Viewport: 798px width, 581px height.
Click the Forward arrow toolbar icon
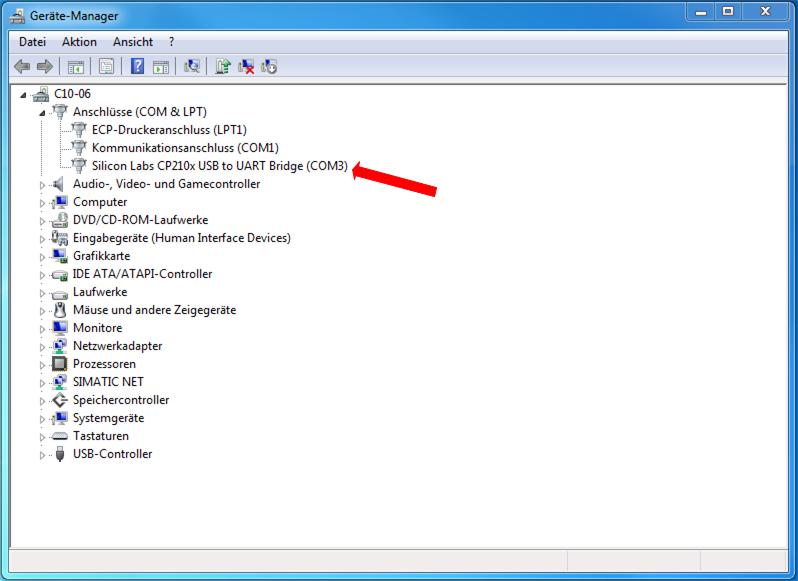(x=44, y=67)
